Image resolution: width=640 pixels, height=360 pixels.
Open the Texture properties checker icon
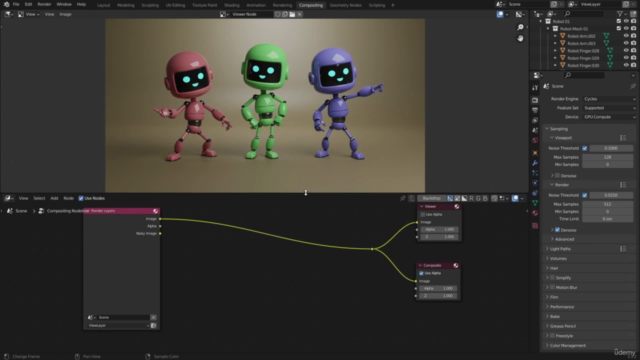coord(535,225)
